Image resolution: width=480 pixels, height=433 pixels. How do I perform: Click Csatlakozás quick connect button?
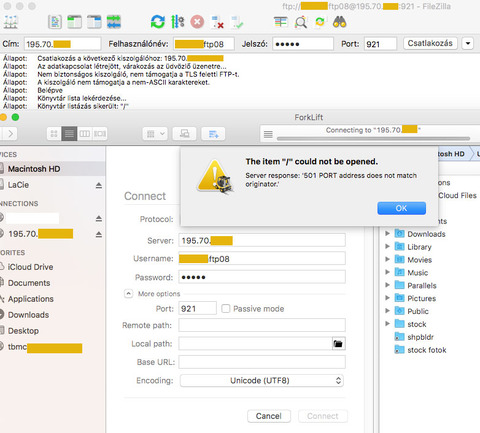[x=430, y=43]
